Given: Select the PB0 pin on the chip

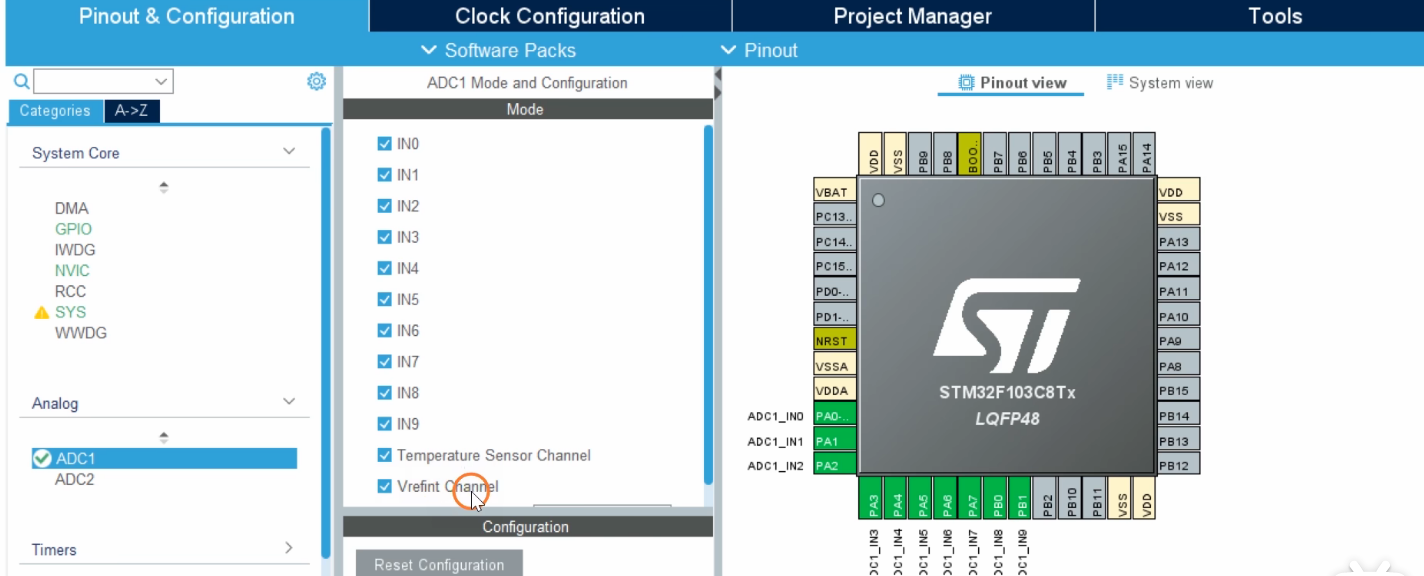Looking at the screenshot, I should pyautogui.click(x=998, y=497).
